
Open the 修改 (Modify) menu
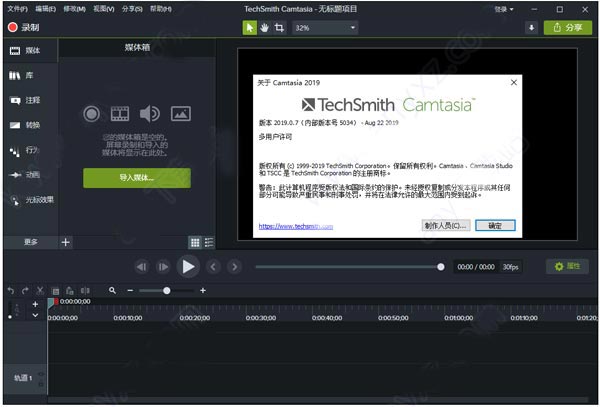coord(74,8)
